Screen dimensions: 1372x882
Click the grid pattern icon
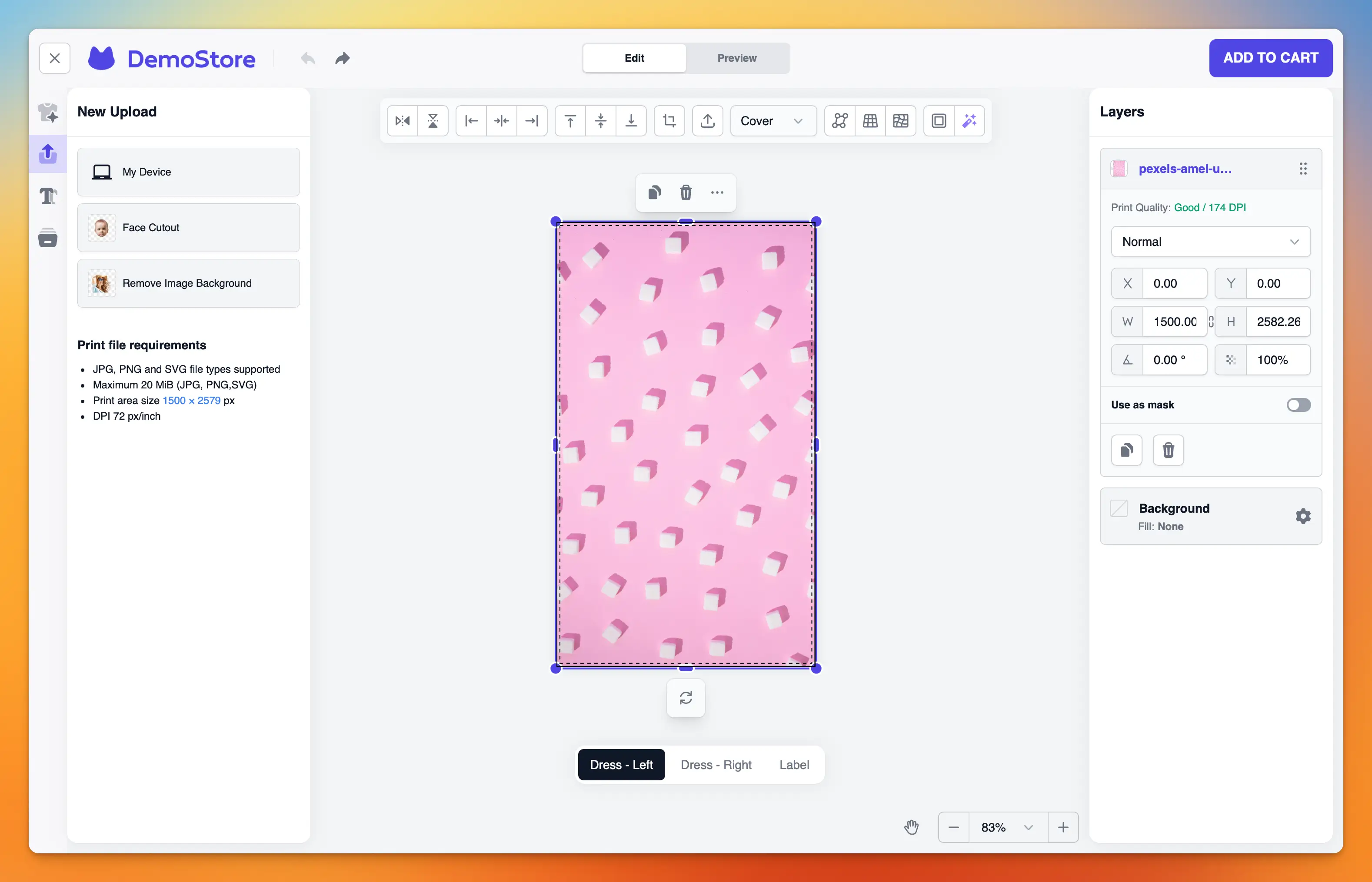coord(870,121)
